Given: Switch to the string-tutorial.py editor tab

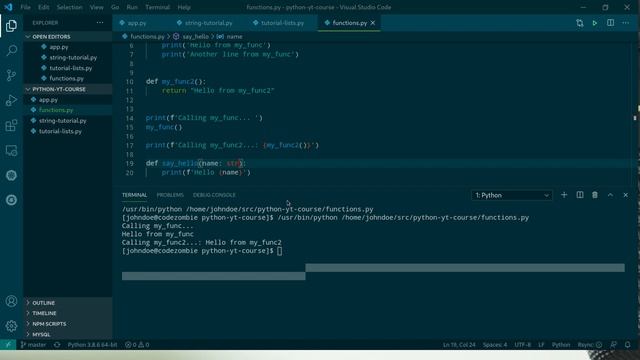Looking at the screenshot, I should 208,23.
